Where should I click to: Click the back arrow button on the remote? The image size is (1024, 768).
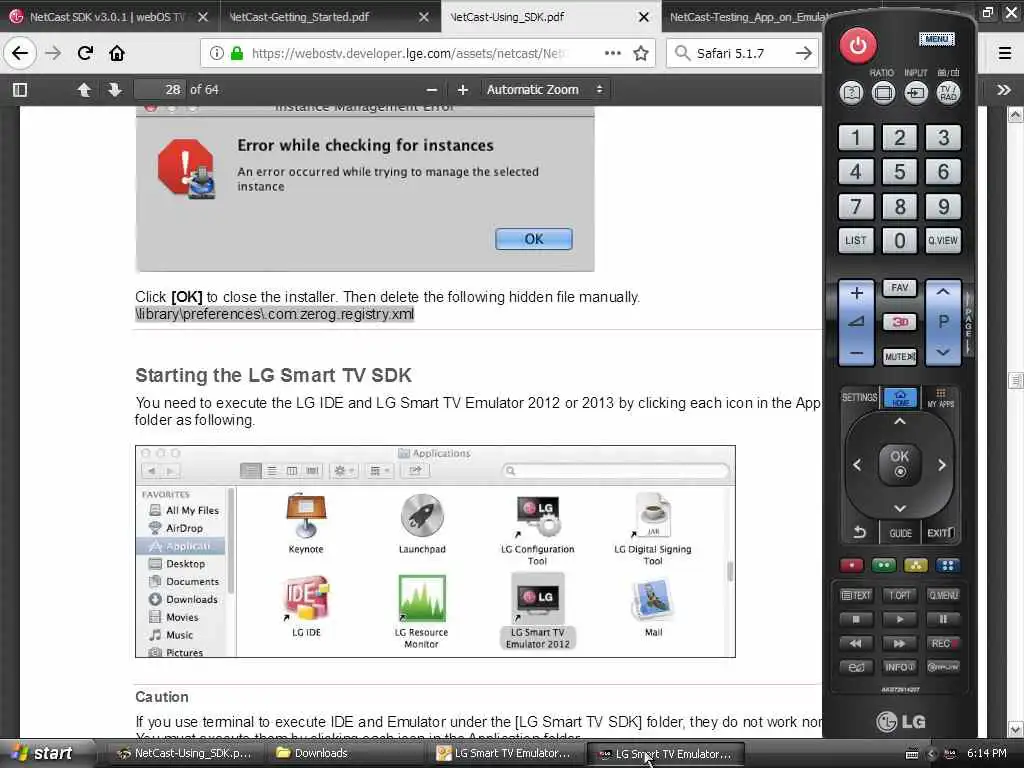tap(859, 533)
